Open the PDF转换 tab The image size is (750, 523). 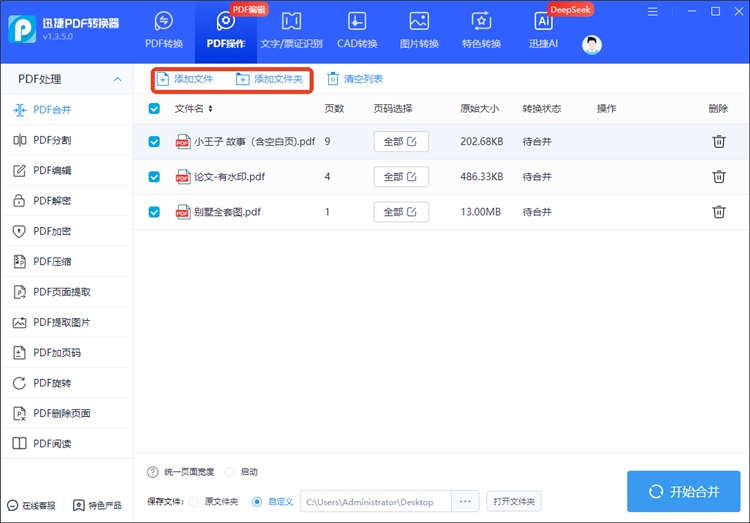[164, 31]
